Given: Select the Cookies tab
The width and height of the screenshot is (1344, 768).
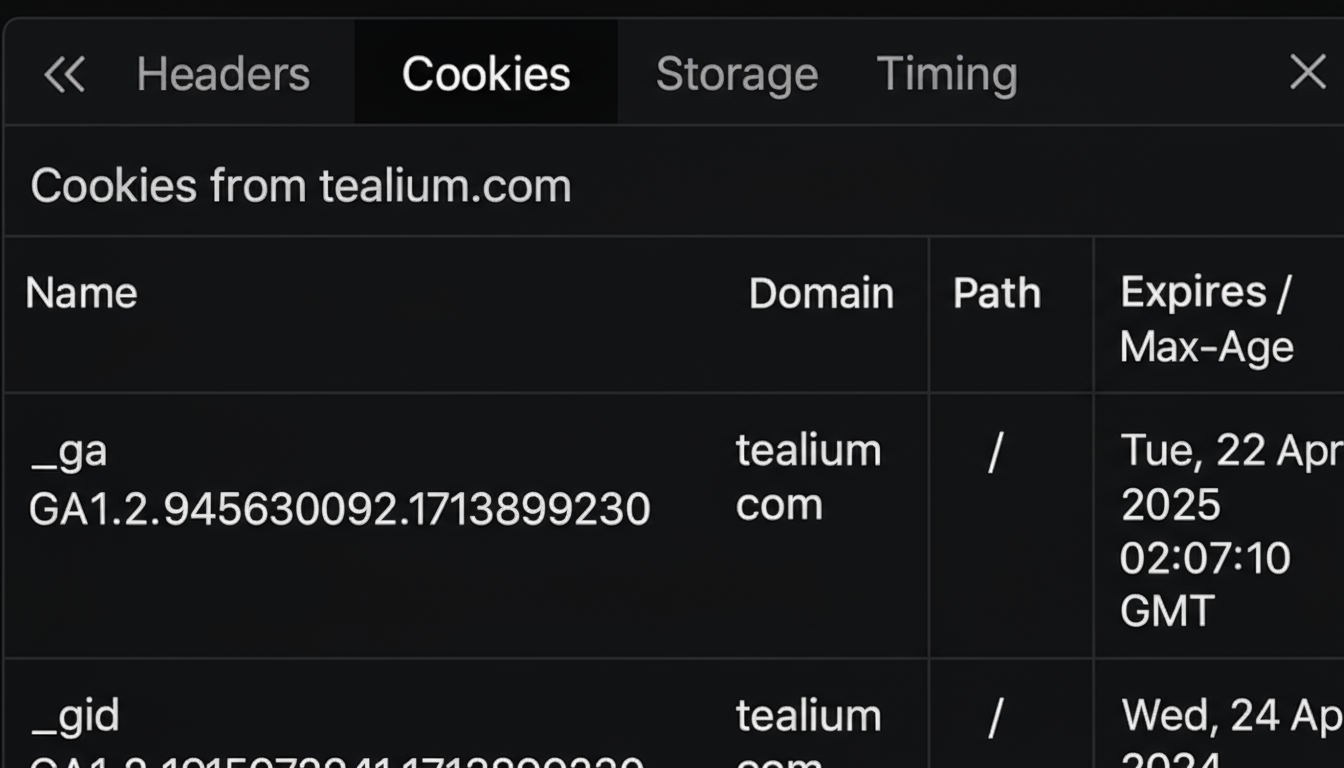Looking at the screenshot, I should (x=486, y=74).
